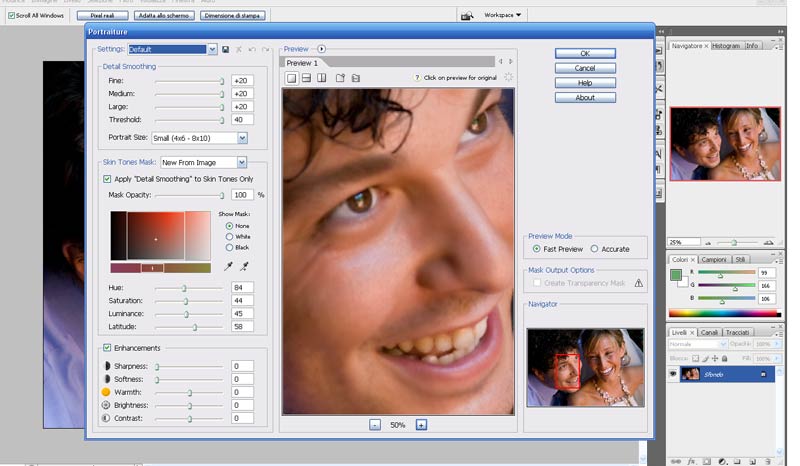Click new adjustment layer half-circle icon

tap(722, 461)
